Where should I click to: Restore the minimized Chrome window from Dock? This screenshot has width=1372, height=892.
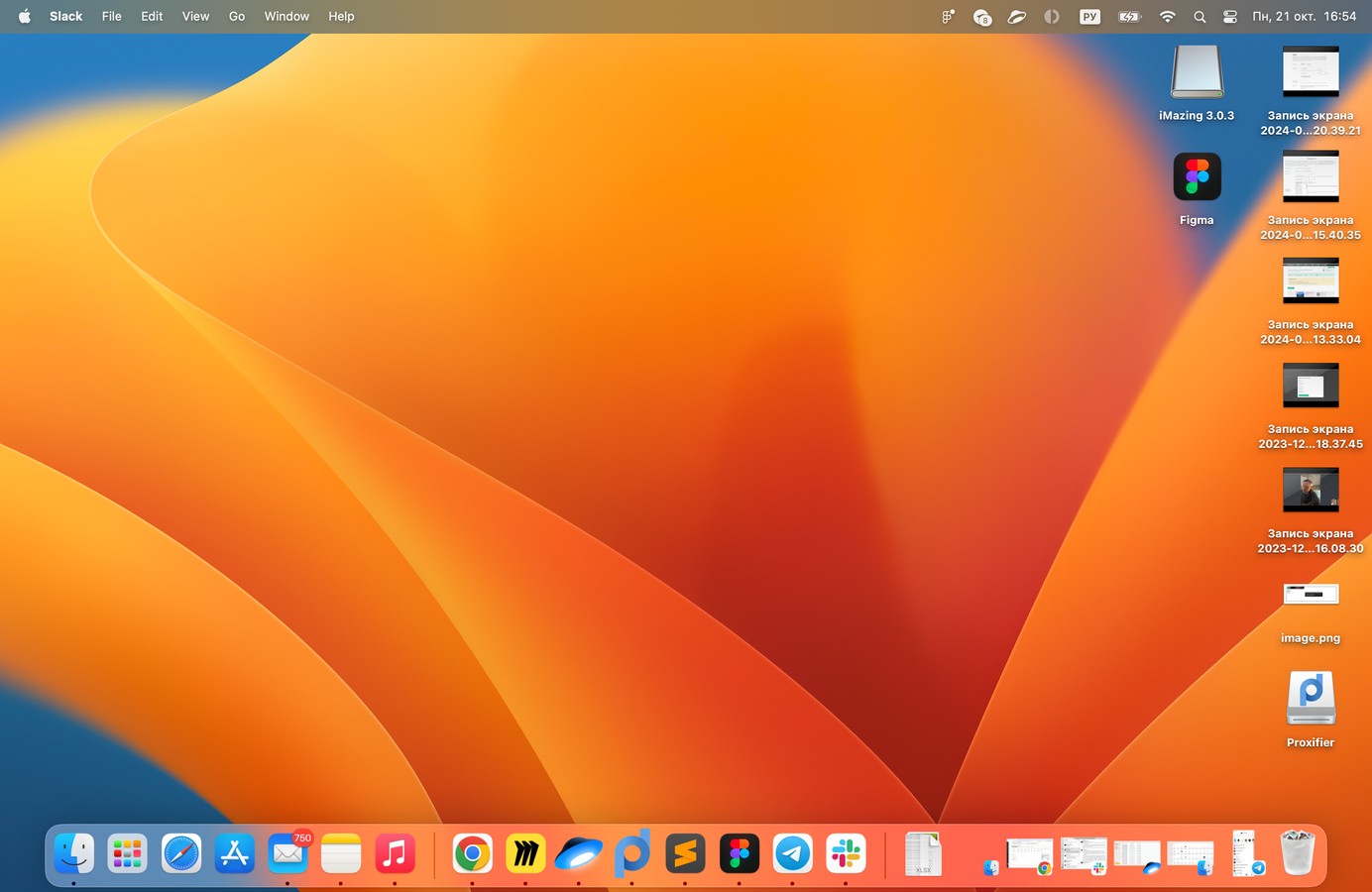point(1029,856)
